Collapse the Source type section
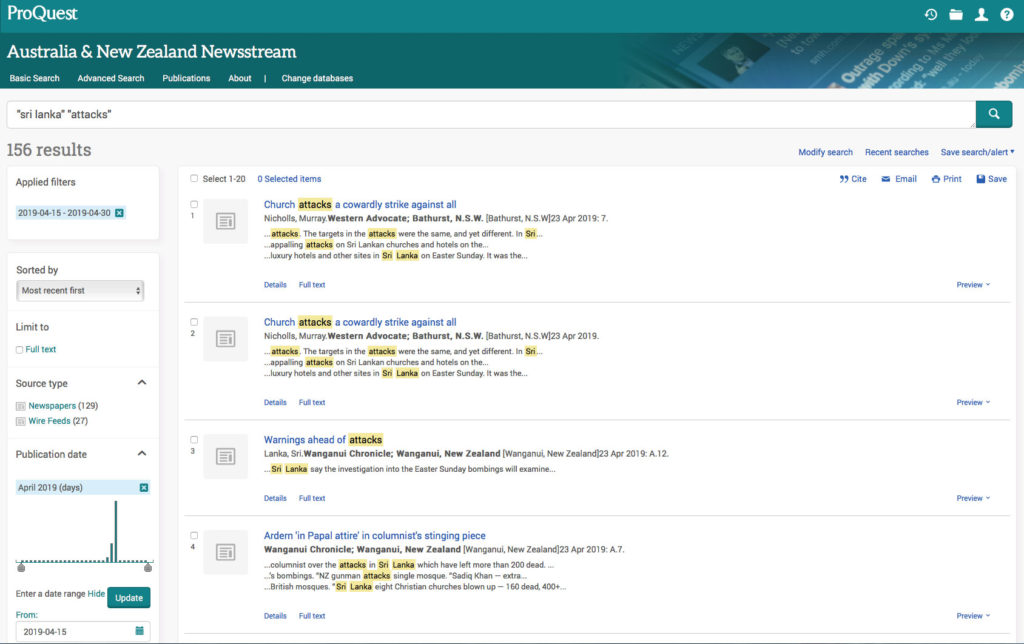 click(142, 383)
